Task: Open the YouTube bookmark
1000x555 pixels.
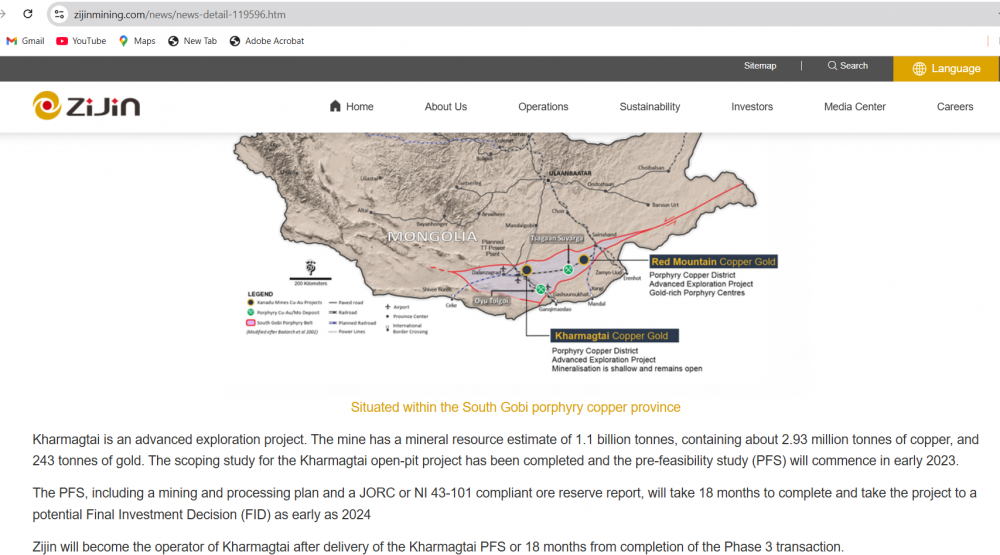Action: pos(81,41)
